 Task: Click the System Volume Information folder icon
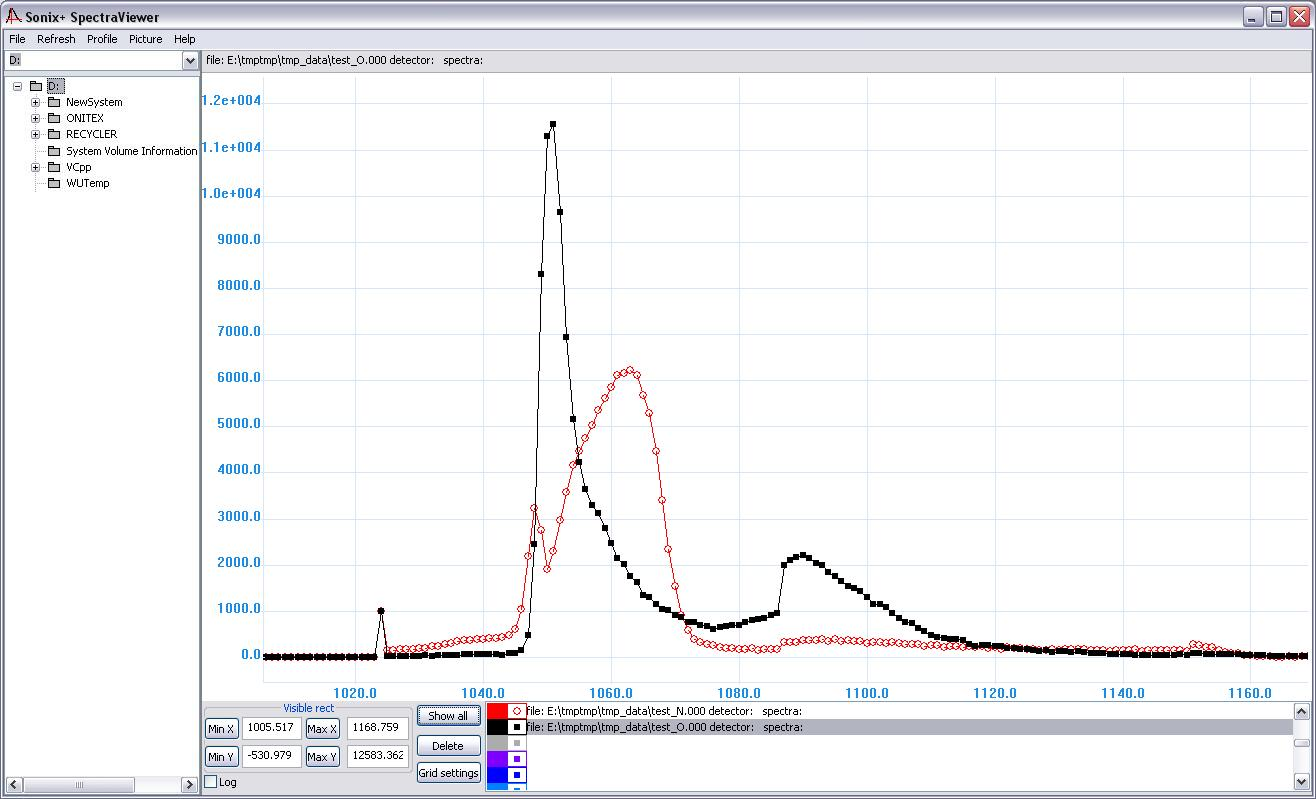[x=54, y=151]
